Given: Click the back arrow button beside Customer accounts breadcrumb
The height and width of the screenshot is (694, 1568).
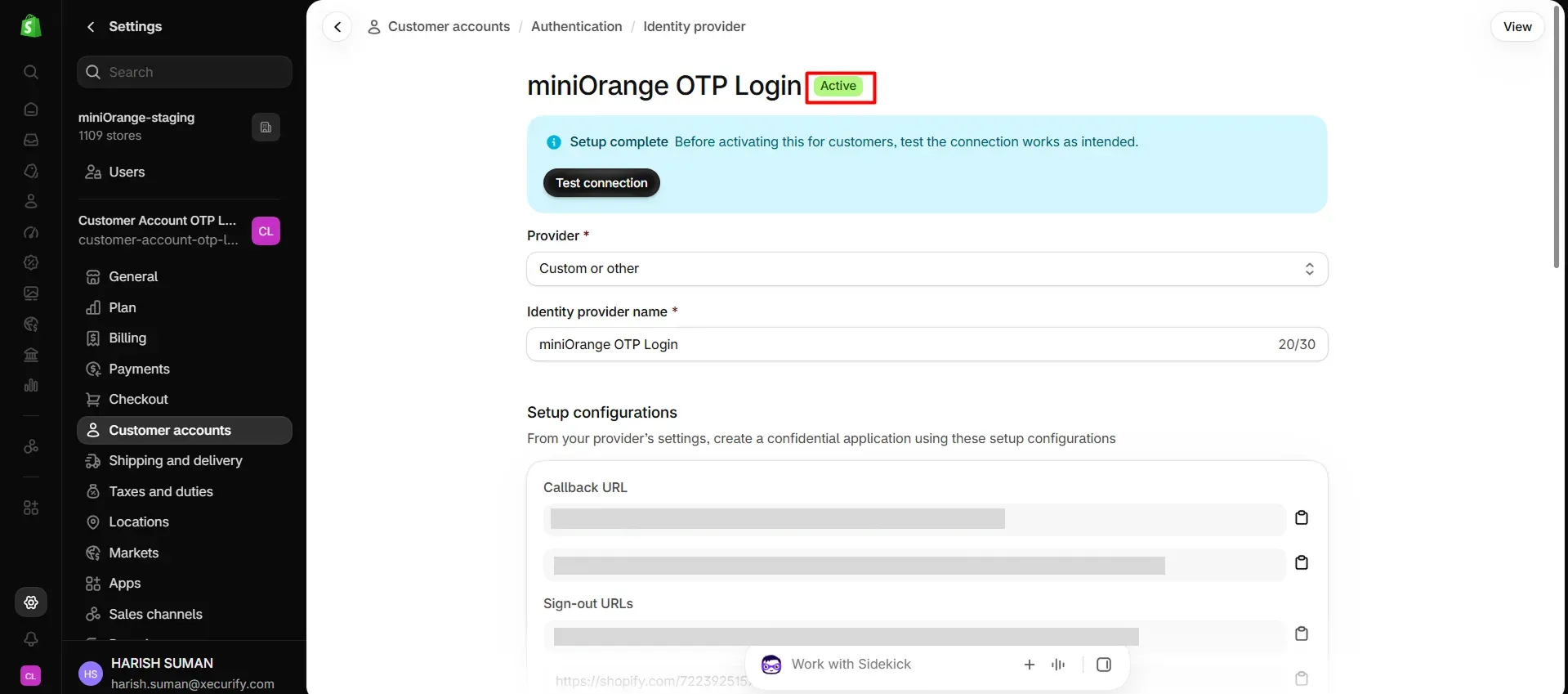Looking at the screenshot, I should tap(337, 27).
